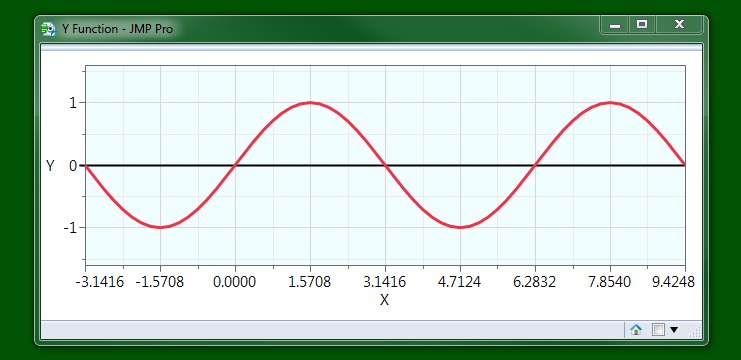Close the Y Function window
This screenshot has height=360, width=741.
click(679, 25)
